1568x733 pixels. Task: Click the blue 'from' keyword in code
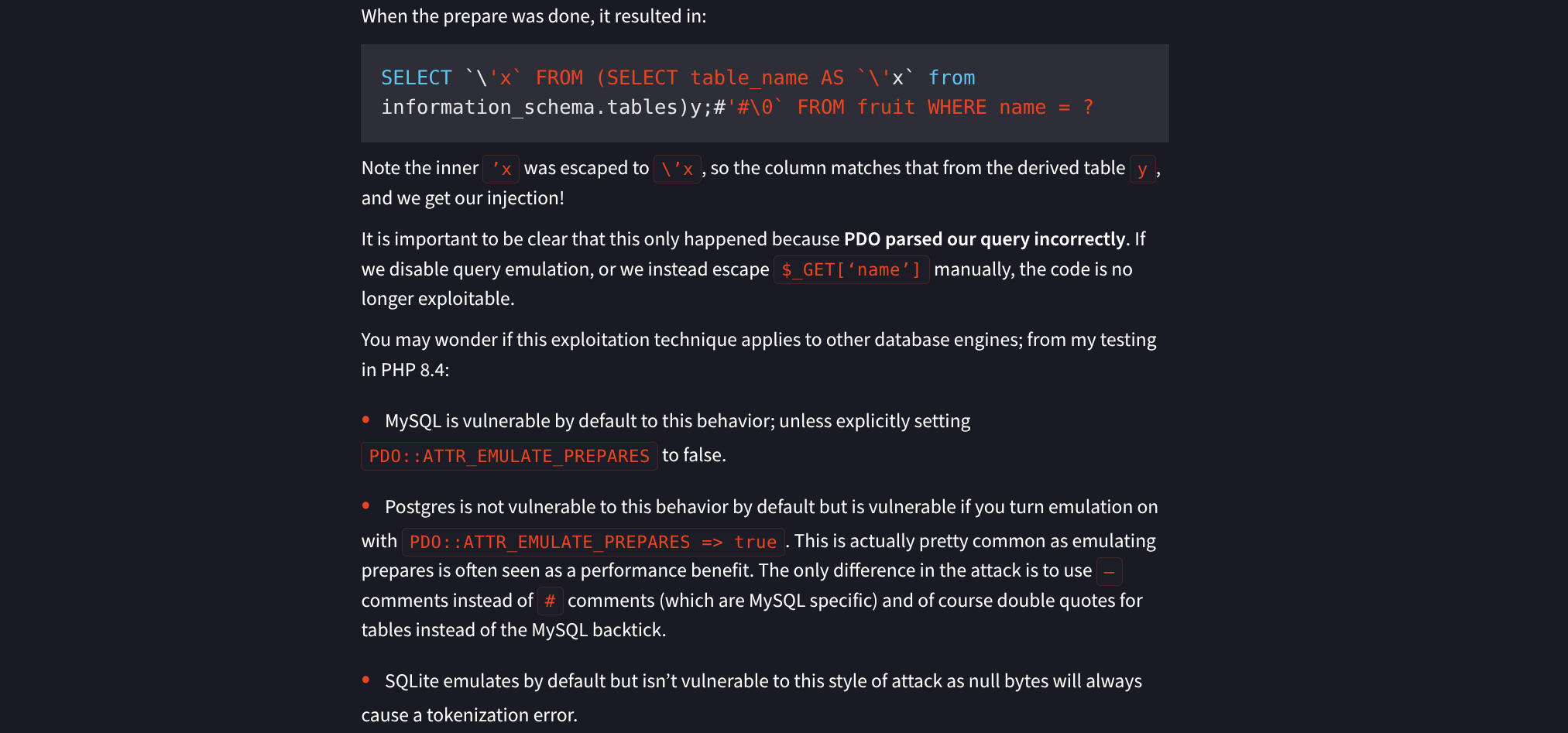[x=951, y=78]
